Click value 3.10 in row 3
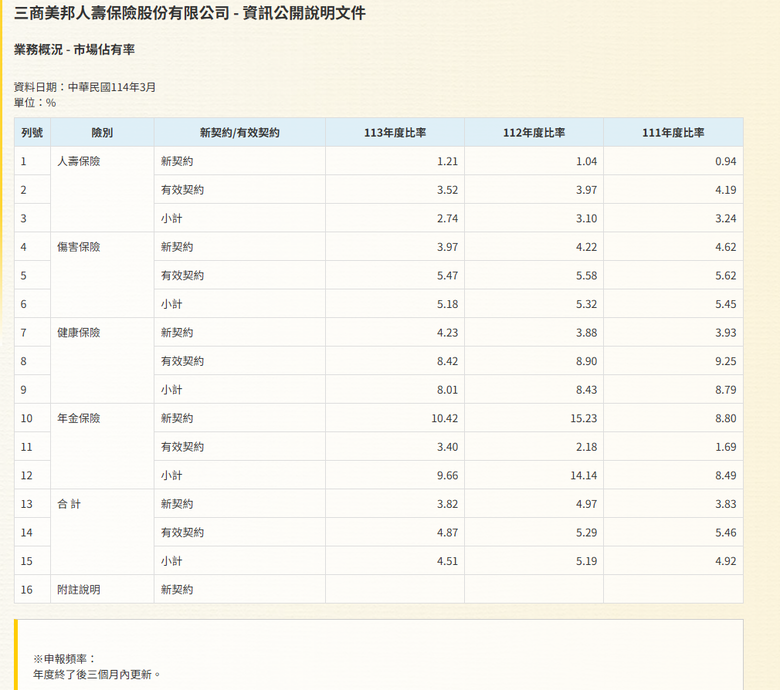 (586, 218)
